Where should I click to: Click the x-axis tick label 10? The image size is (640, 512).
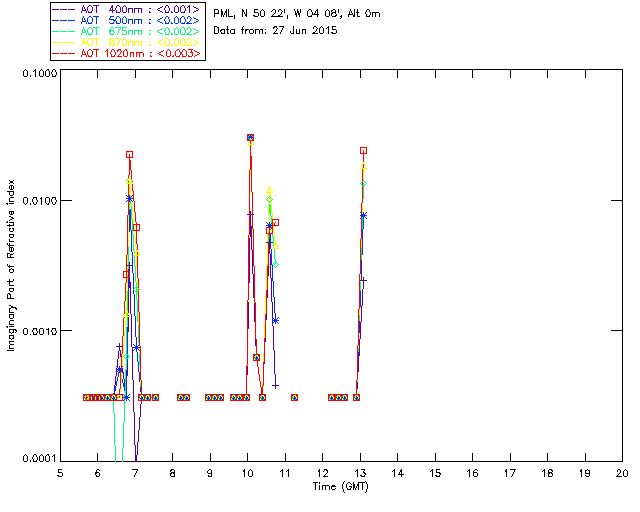pos(247,473)
